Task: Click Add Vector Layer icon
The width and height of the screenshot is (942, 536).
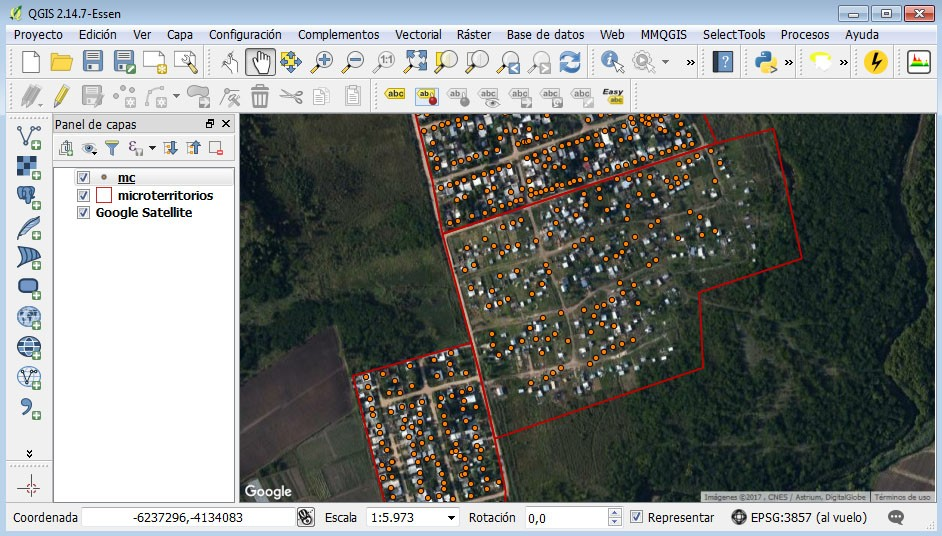Action: click(x=29, y=134)
